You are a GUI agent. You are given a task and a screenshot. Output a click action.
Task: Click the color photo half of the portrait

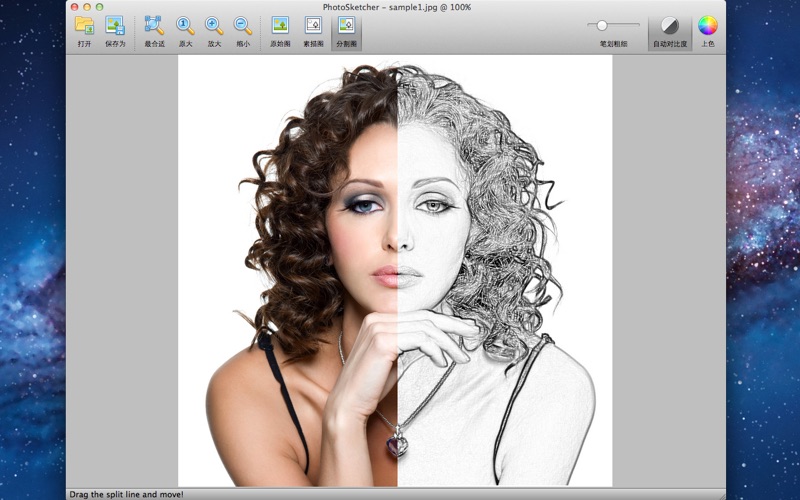[x=300, y=250]
